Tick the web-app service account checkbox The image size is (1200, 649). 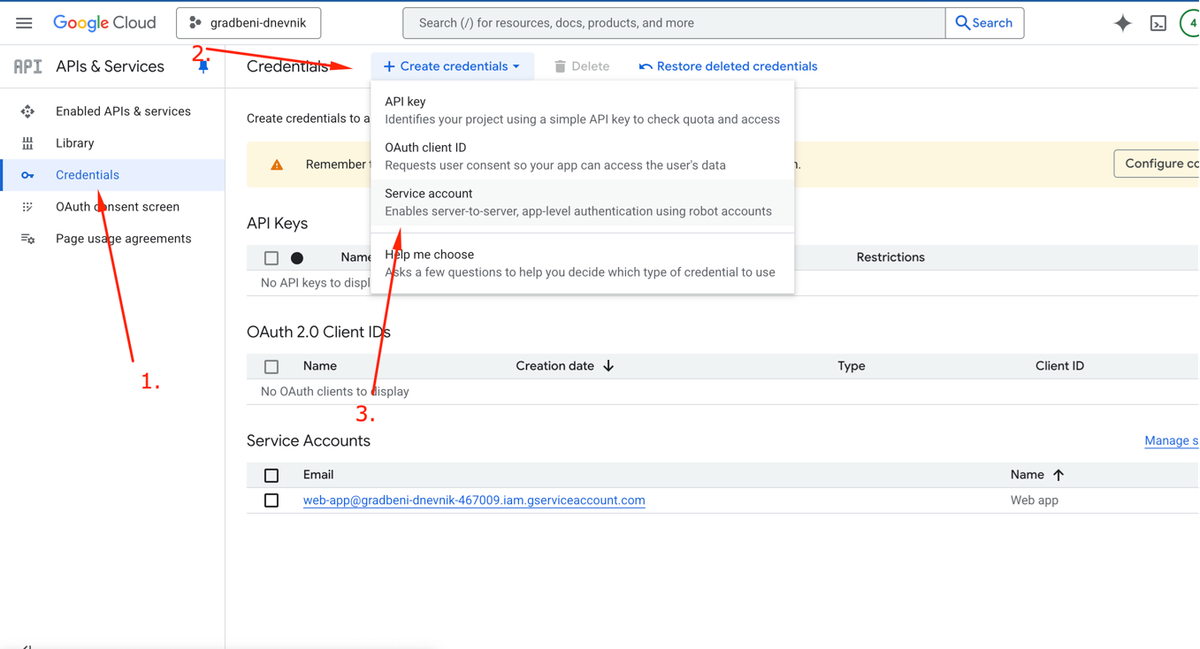click(x=271, y=500)
